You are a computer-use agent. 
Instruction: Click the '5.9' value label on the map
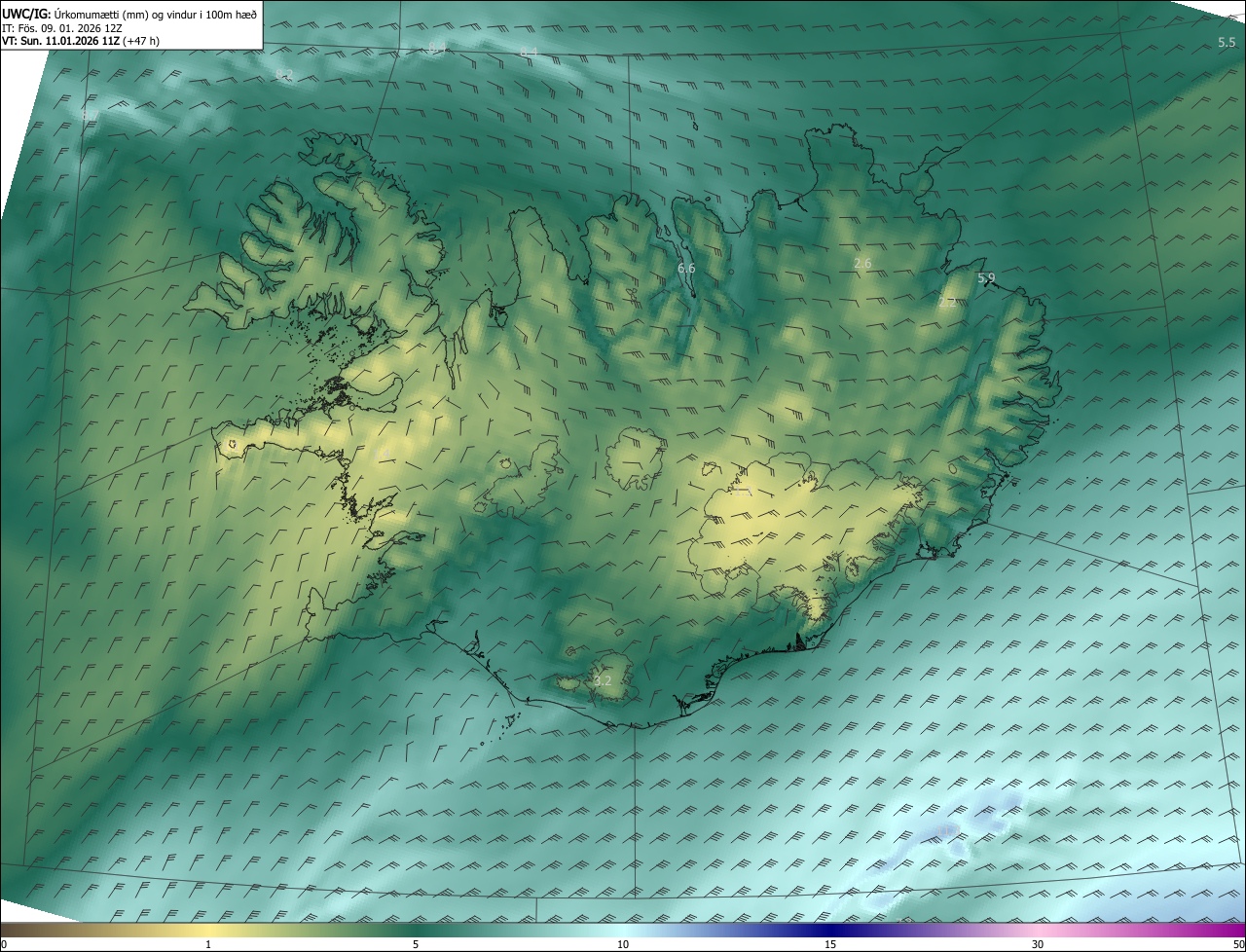coord(986,279)
